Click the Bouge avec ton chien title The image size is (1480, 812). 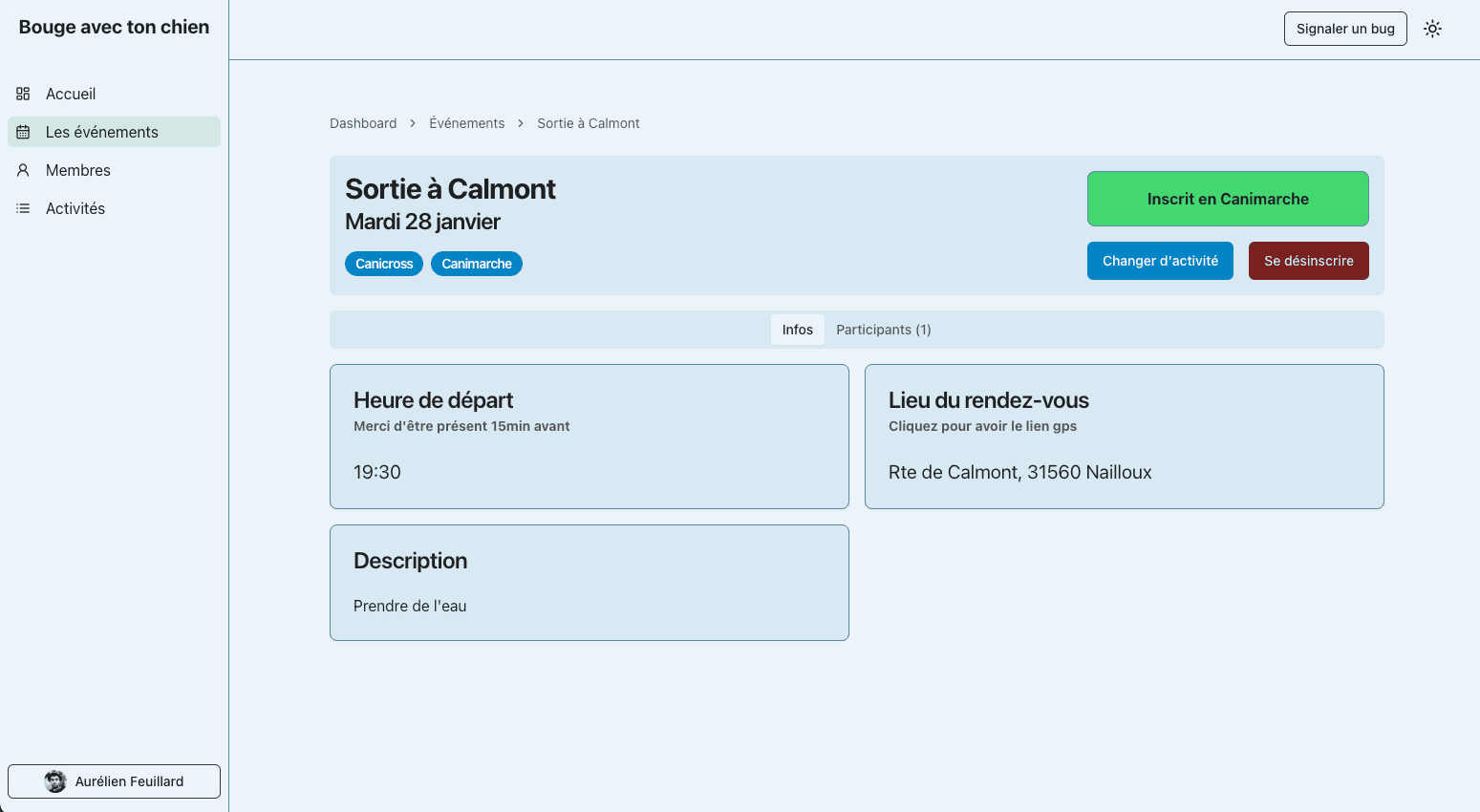(x=114, y=27)
